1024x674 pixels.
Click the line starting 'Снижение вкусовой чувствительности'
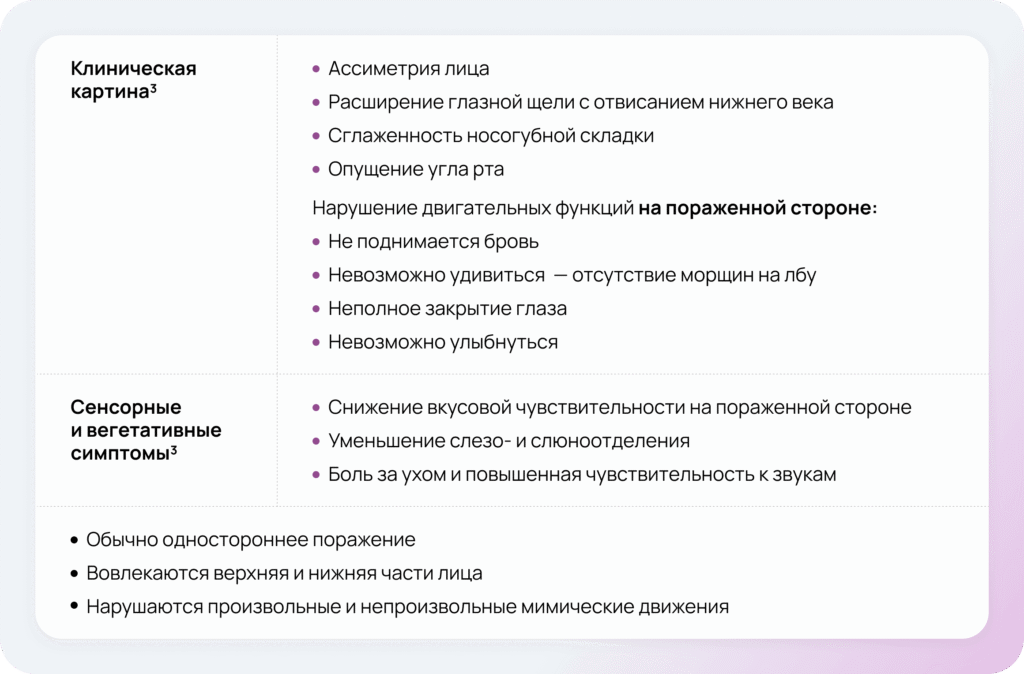pyautogui.click(x=619, y=408)
